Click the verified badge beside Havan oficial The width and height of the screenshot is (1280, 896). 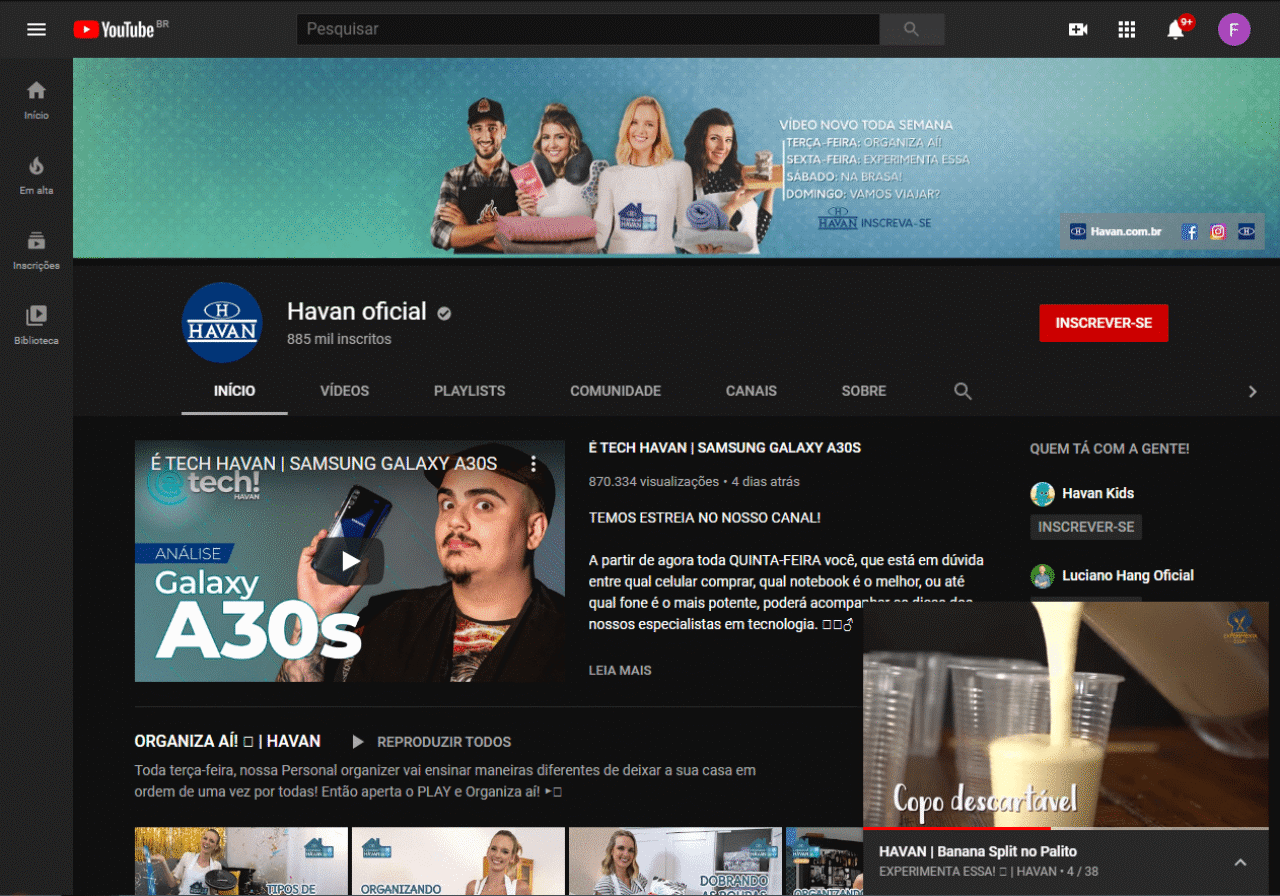tap(444, 313)
